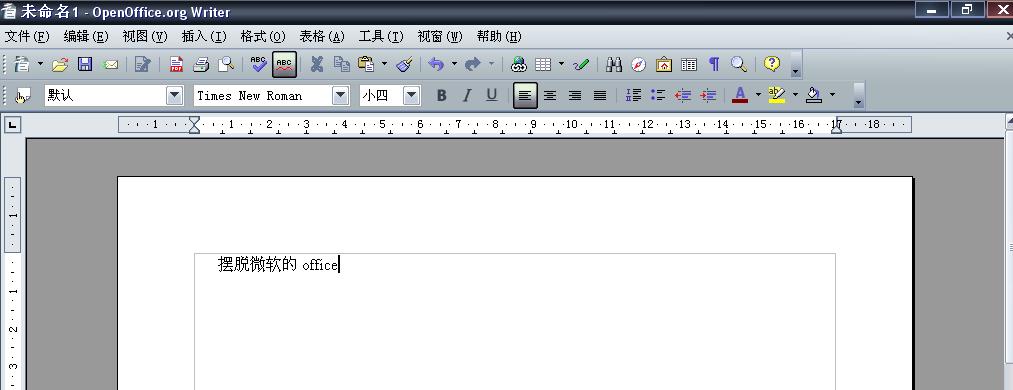
Task: Toggle Bold formatting button
Action: click(x=441, y=96)
